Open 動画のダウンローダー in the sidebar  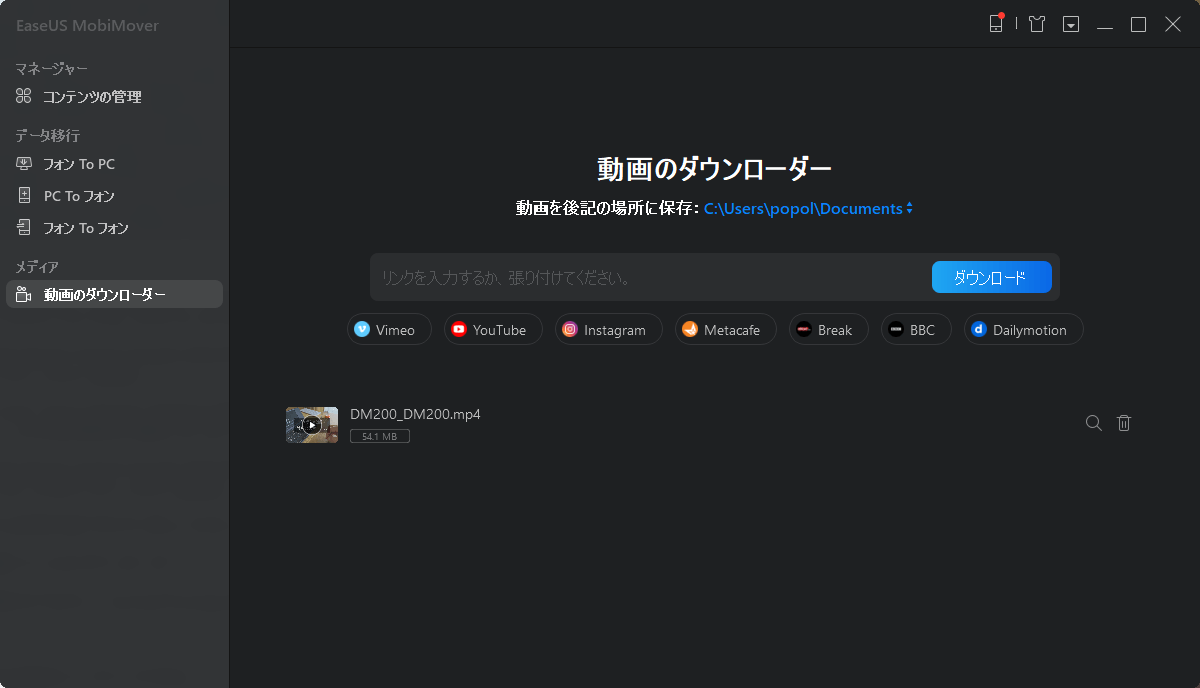point(114,294)
